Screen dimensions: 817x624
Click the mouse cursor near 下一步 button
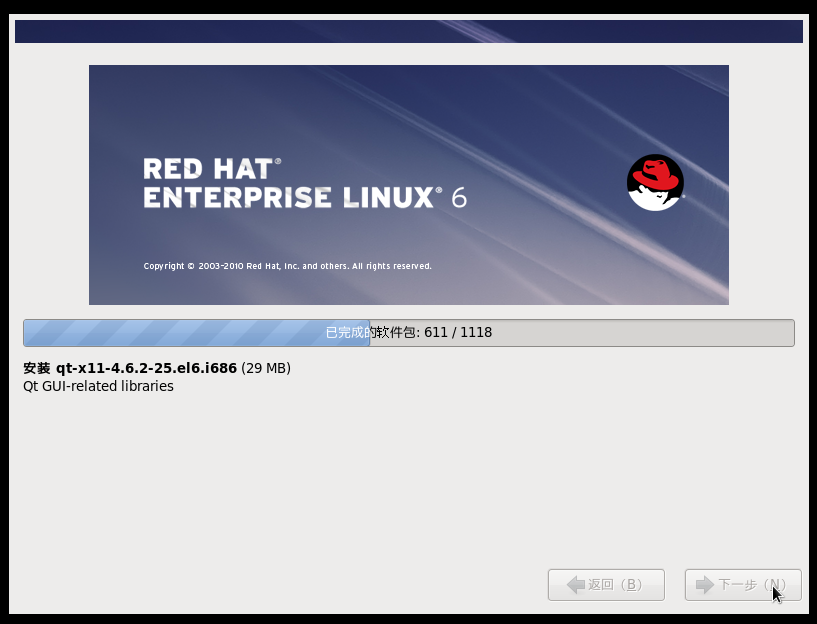(776, 595)
